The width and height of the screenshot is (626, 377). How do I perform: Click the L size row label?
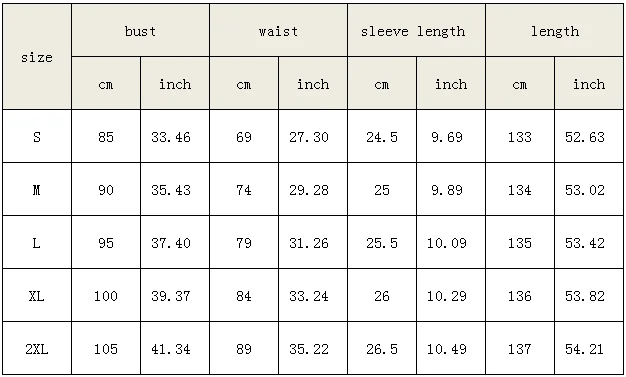click(37, 243)
